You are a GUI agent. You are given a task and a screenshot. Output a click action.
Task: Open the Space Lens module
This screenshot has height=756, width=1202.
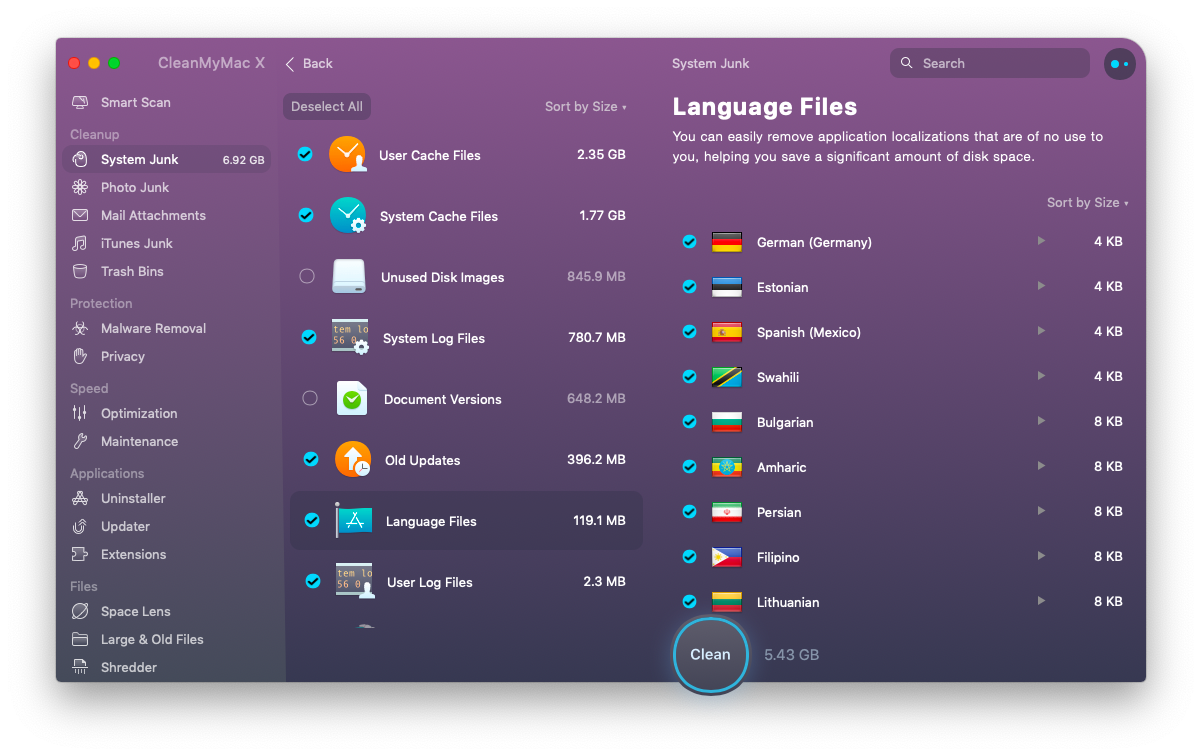pos(166,612)
